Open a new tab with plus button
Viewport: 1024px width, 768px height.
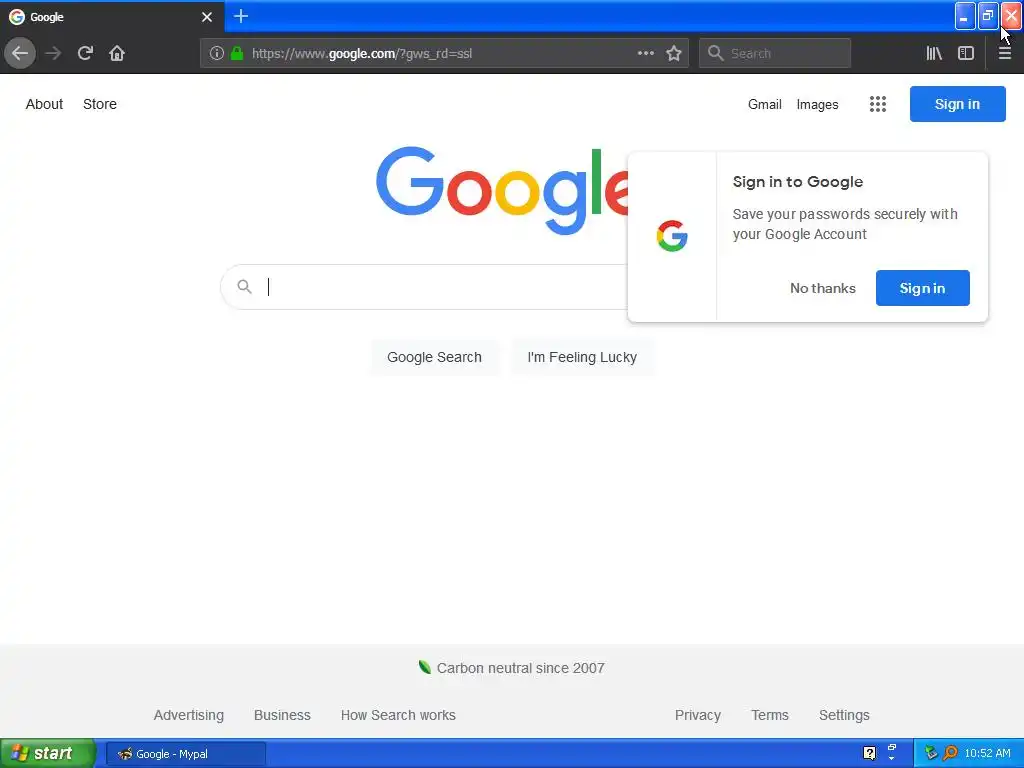coord(241,16)
